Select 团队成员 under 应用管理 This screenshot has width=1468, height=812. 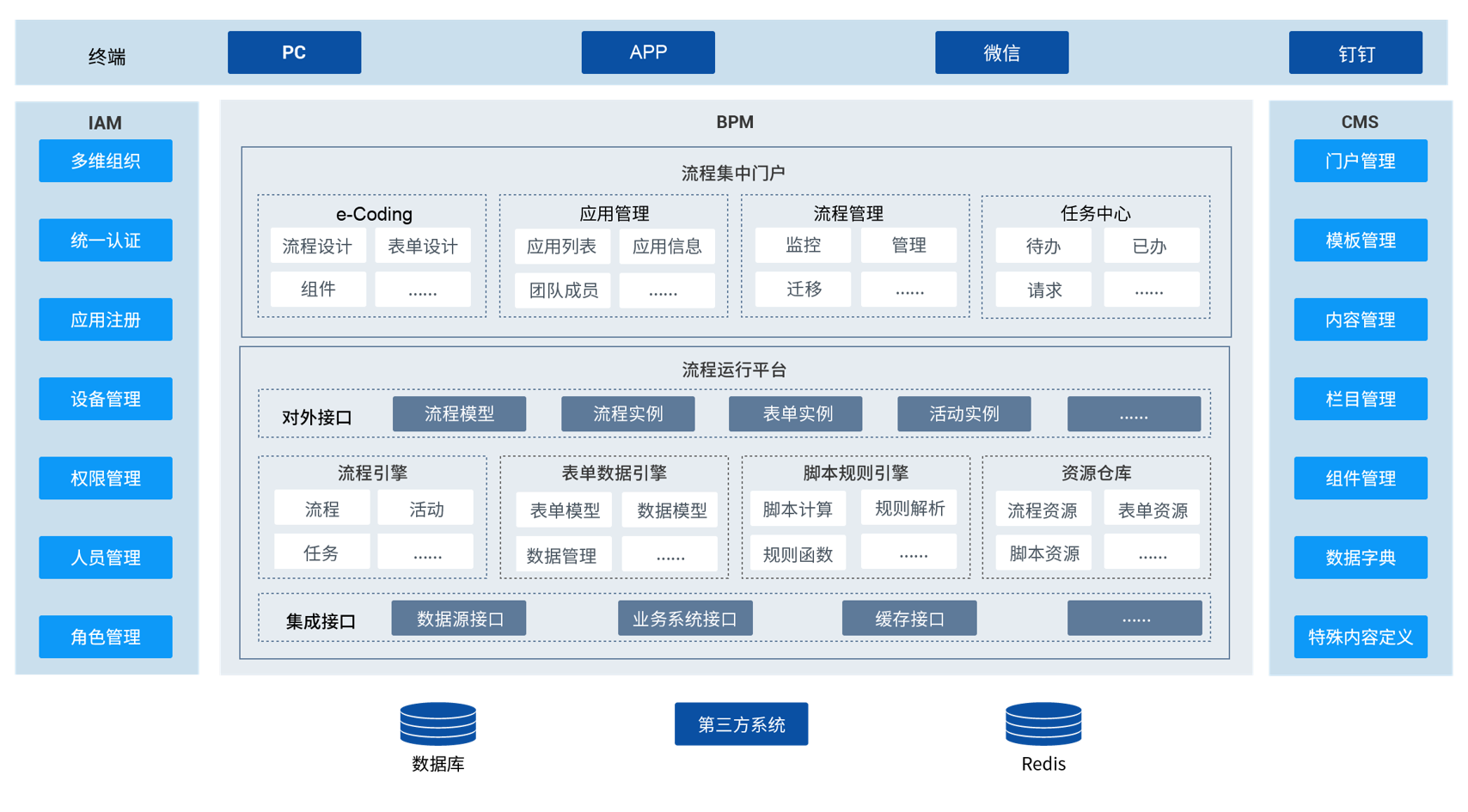563,290
